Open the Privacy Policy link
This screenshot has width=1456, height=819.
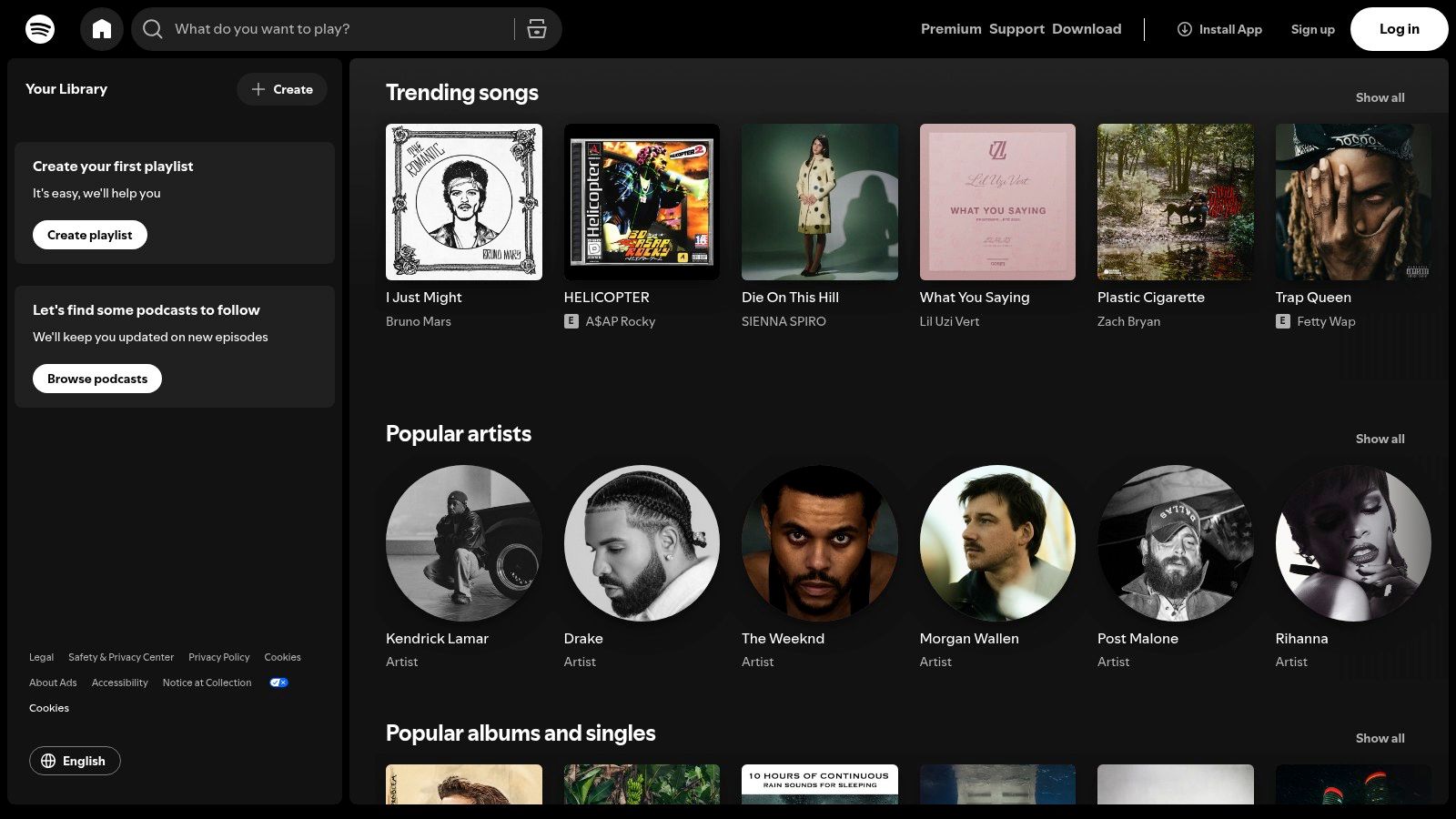coord(218,657)
